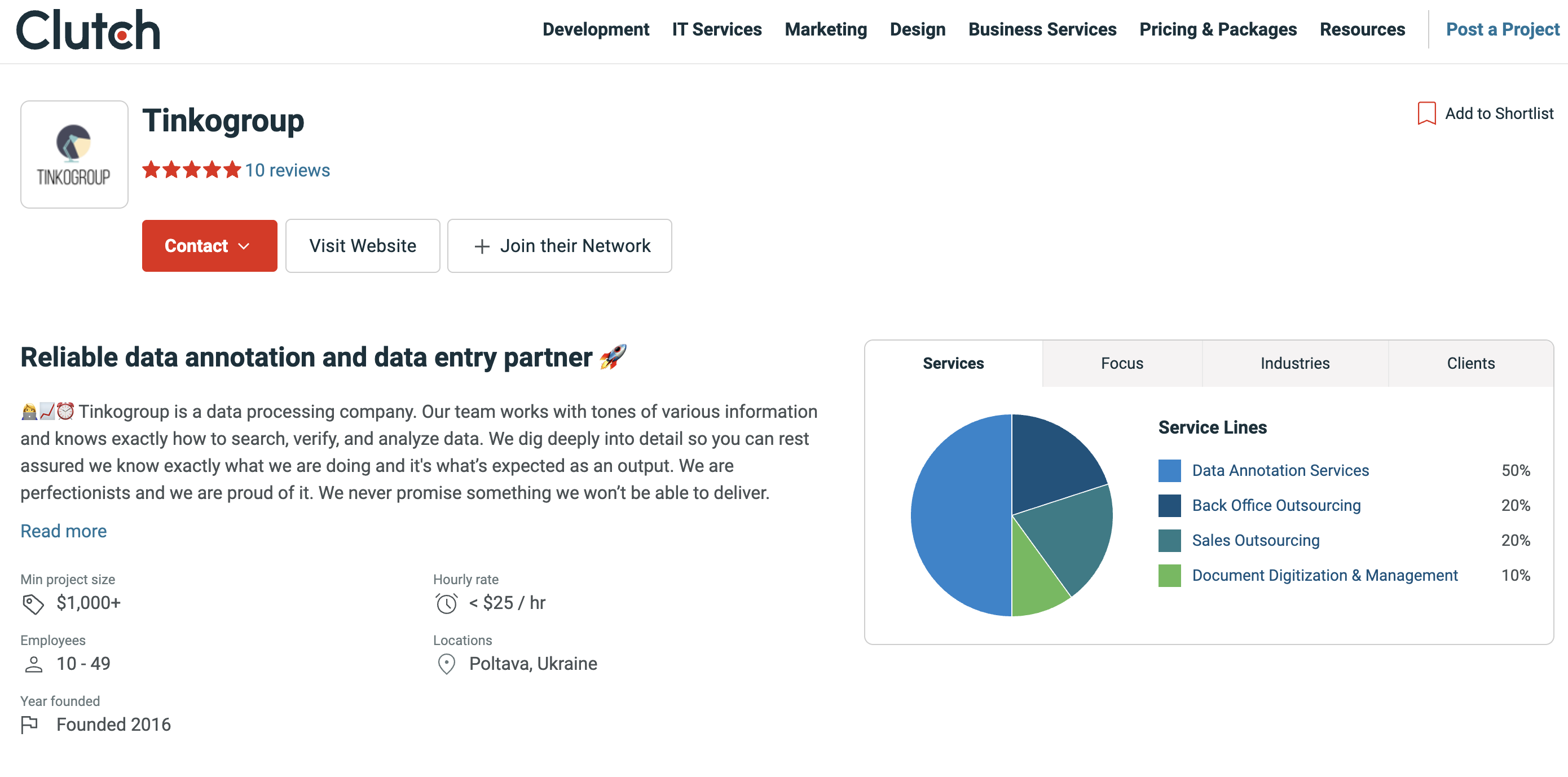Click the Add to Shortlist text

[x=1499, y=114]
